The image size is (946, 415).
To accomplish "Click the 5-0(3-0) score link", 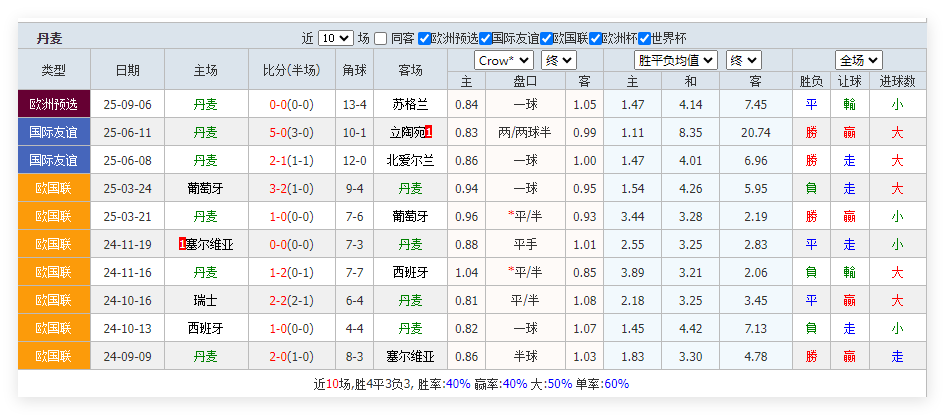I will coord(291,132).
